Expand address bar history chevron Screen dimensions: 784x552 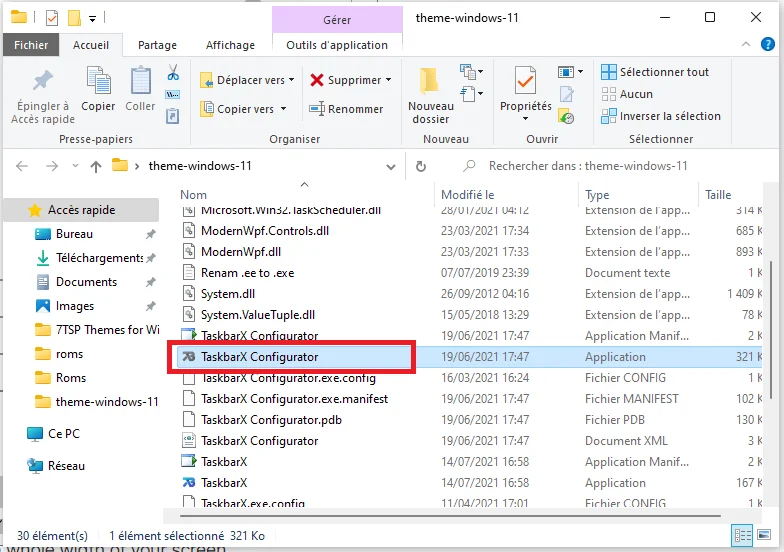391,167
